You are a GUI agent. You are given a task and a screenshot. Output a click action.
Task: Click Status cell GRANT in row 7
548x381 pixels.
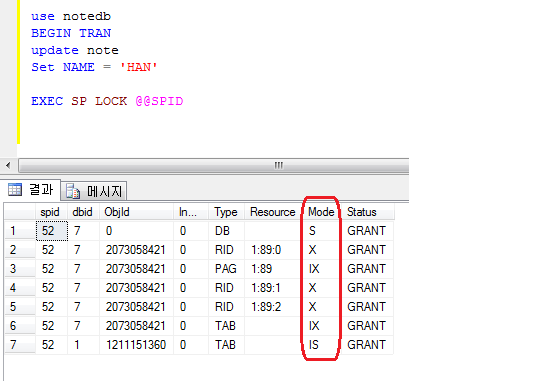tap(368, 345)
